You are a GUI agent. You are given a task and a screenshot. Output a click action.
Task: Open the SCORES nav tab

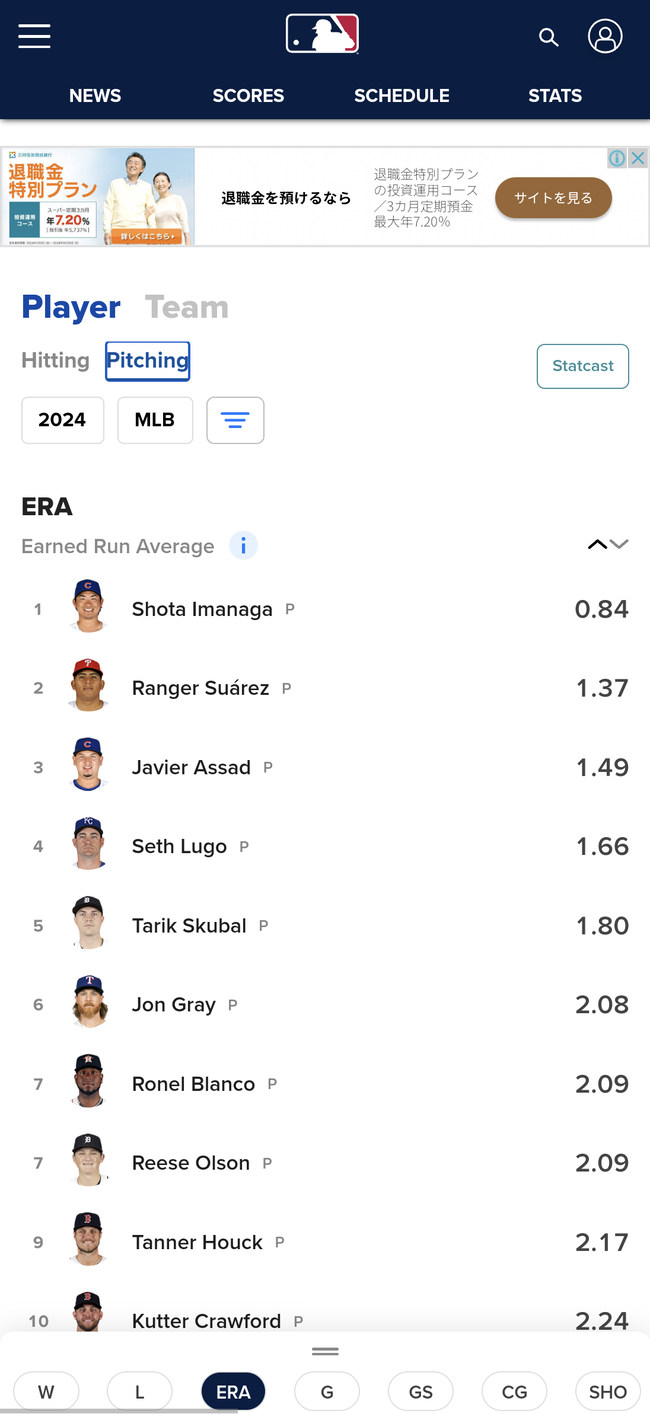coord(248,96)
